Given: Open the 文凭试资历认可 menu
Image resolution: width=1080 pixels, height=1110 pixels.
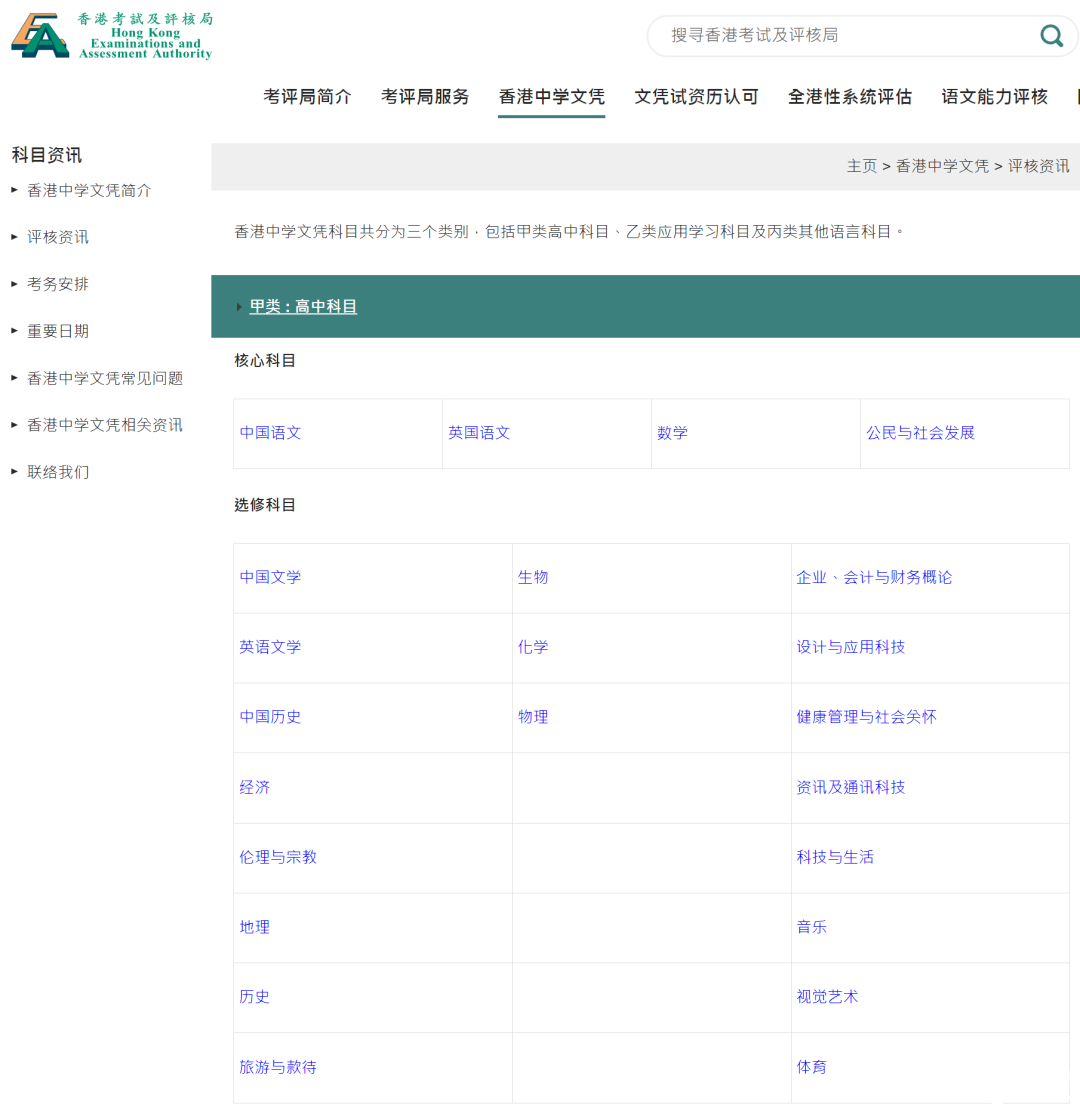Looking at the screenshot, I should 696,97.
